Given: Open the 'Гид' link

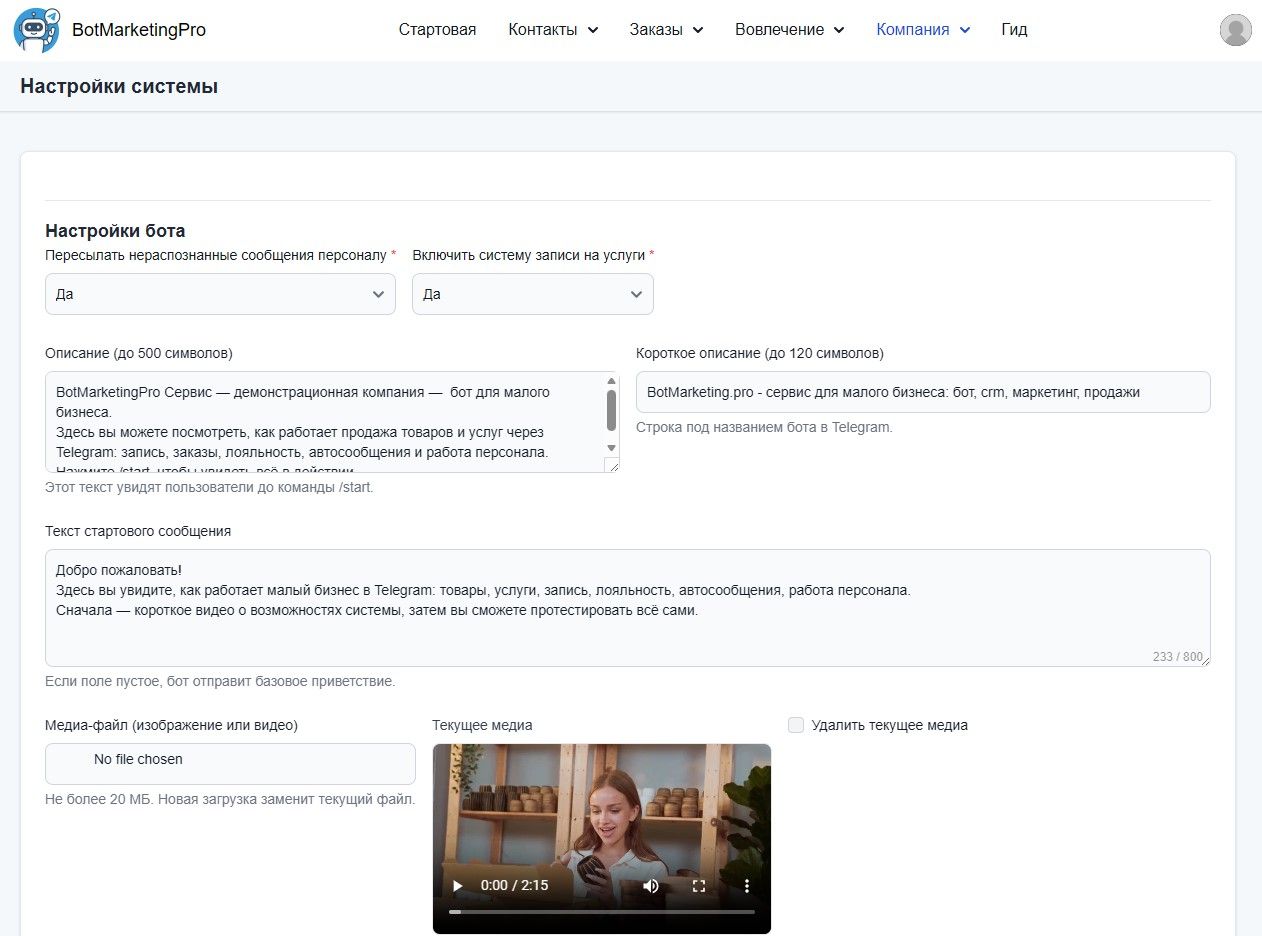Looking at the screenshot, I should pyautogui.click(x=1014, y=30).
